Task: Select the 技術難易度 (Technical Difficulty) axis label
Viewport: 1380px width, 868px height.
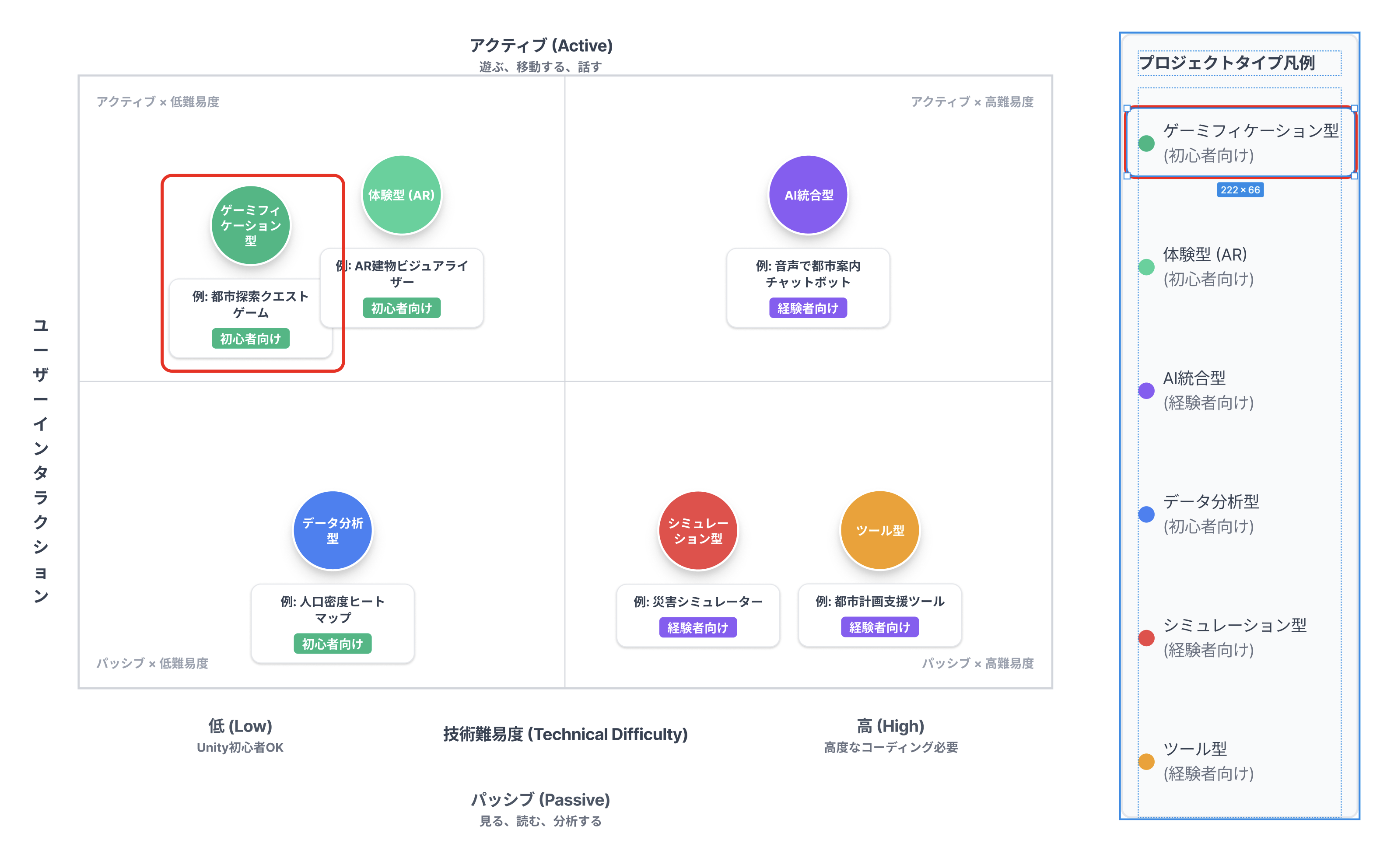Action: click(565, 734)
